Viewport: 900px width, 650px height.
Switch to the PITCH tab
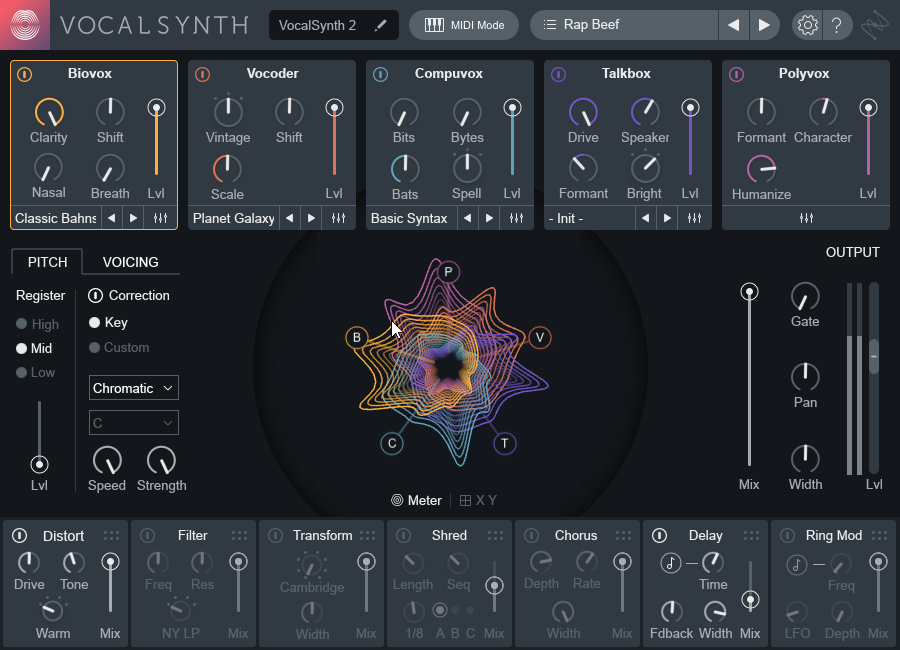[x=48, y=262]
